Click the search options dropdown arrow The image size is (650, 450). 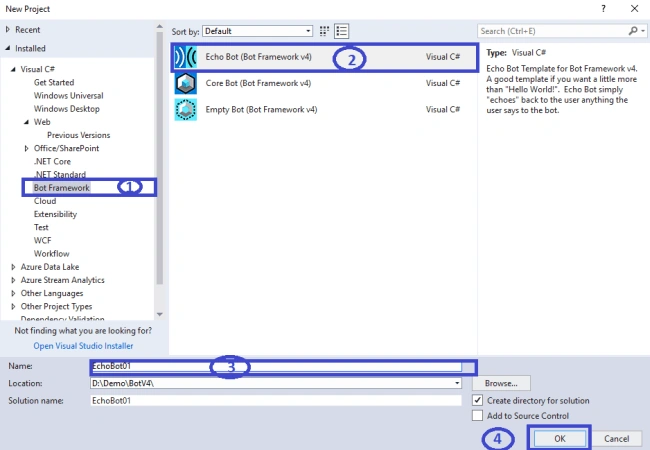(x=643, y=31)
